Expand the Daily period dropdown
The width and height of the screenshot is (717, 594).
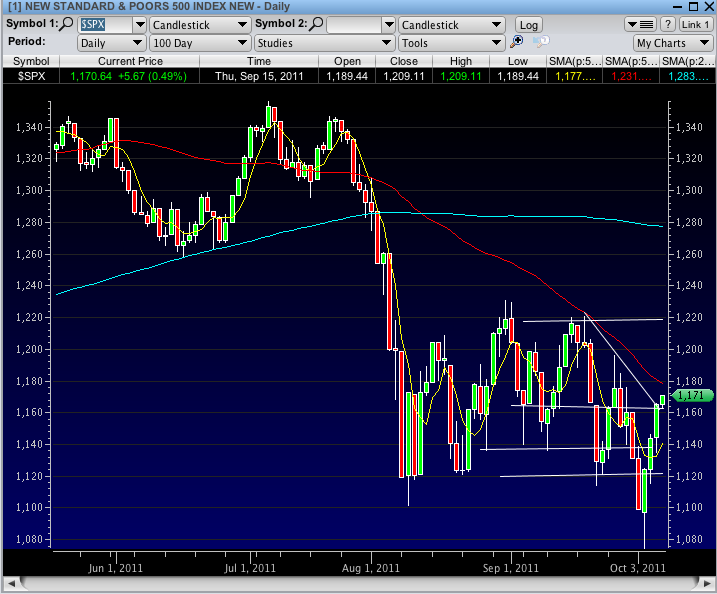click(x=111, y=43)
